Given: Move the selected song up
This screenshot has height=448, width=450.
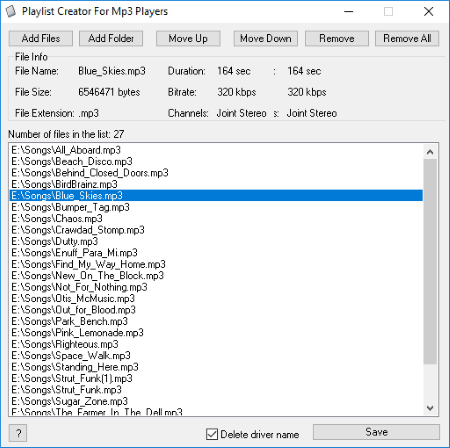Looking at the screenshot, I should (188, 39).
